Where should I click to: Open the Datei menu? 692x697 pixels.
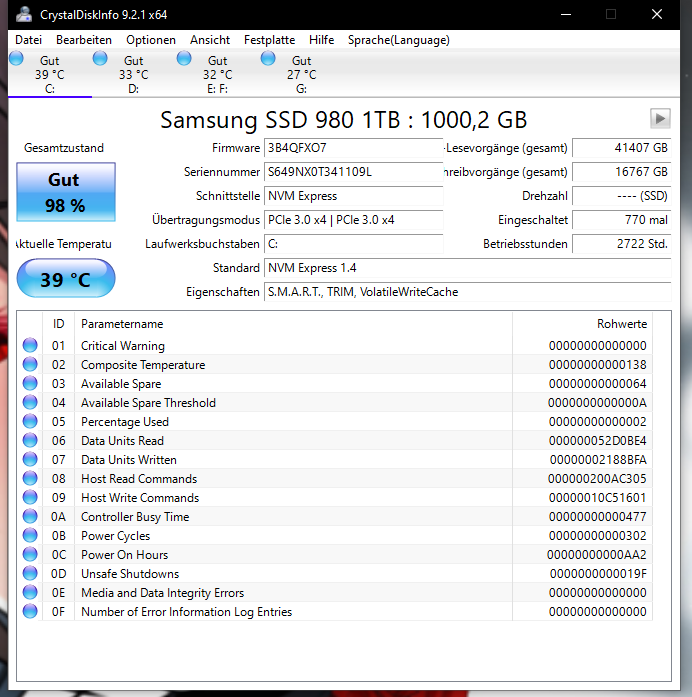(28, 40)
